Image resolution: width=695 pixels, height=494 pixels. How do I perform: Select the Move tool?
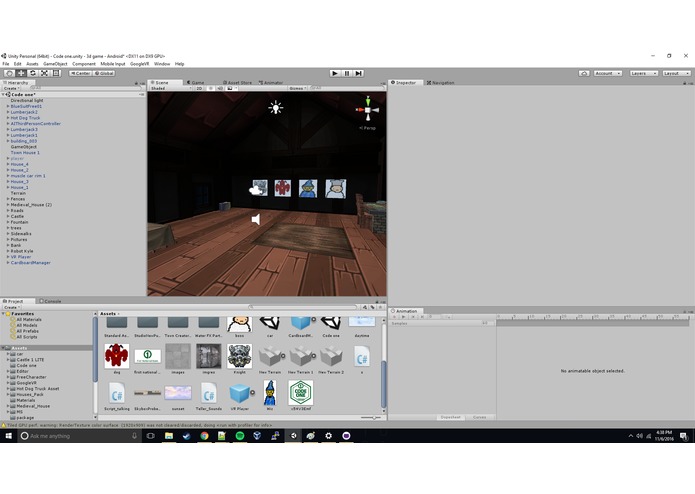click(21, 73)
